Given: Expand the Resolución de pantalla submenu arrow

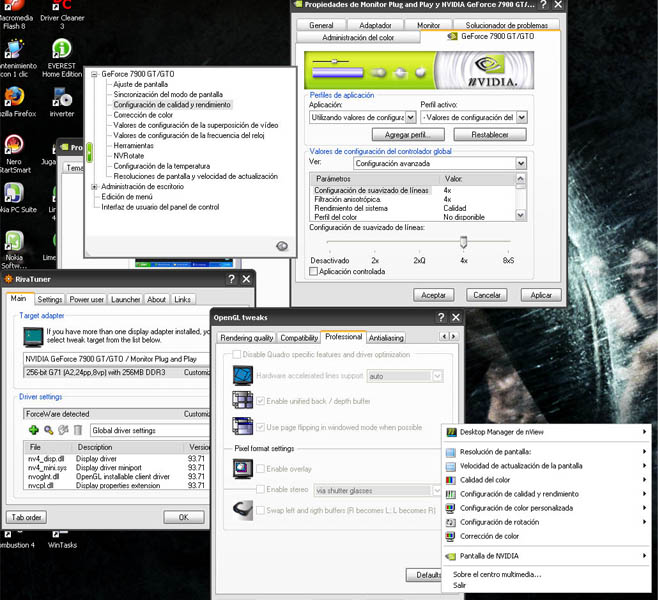Looking at the screenshot, I should coord(644,451).
